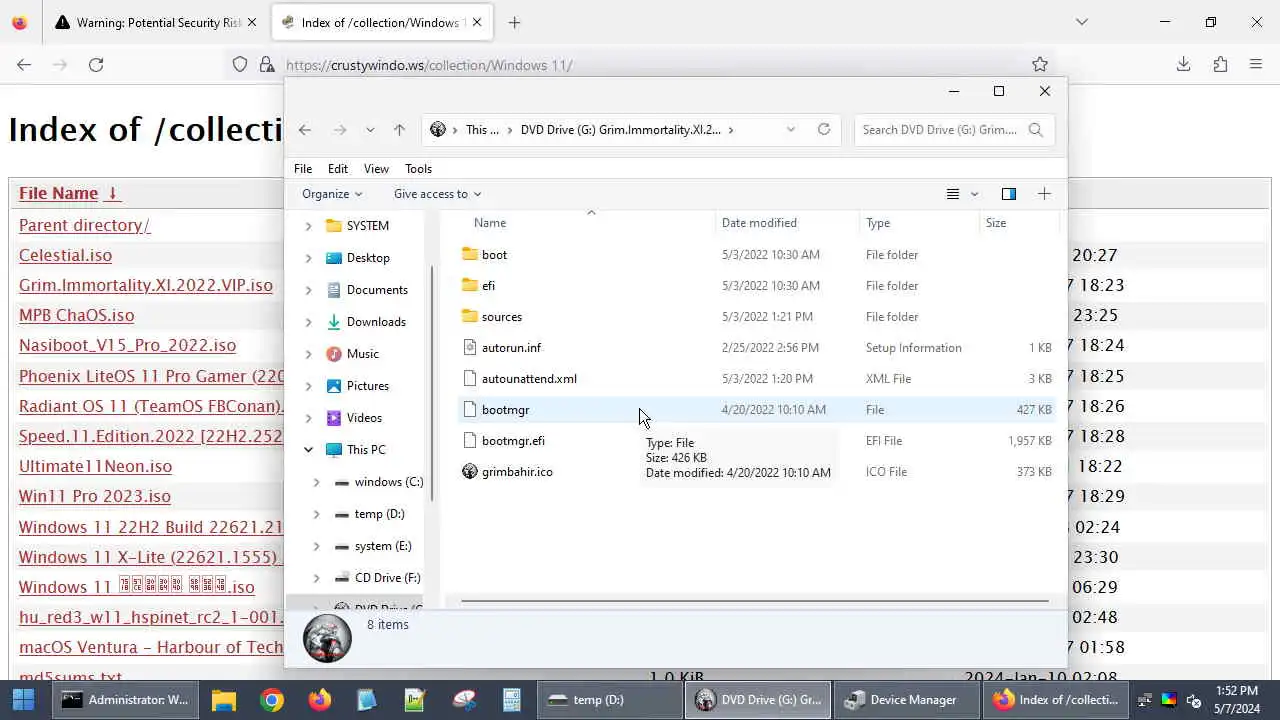Viewport: 1280px width, 720px height.
Task: Open the recent locations dropdown arrow
Action: coord(370,130)
